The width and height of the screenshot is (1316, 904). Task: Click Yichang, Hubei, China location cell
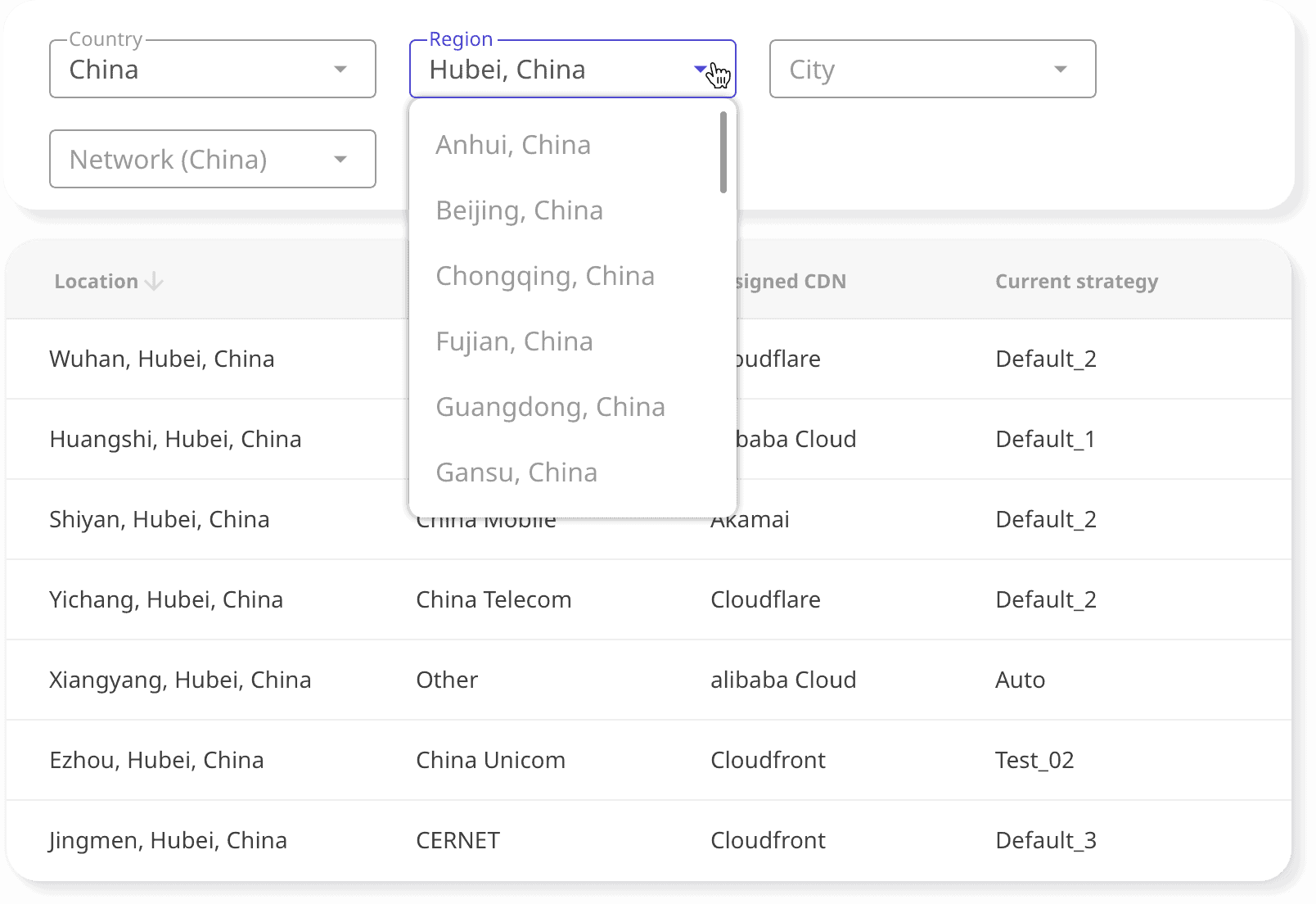tap(166, 599)
